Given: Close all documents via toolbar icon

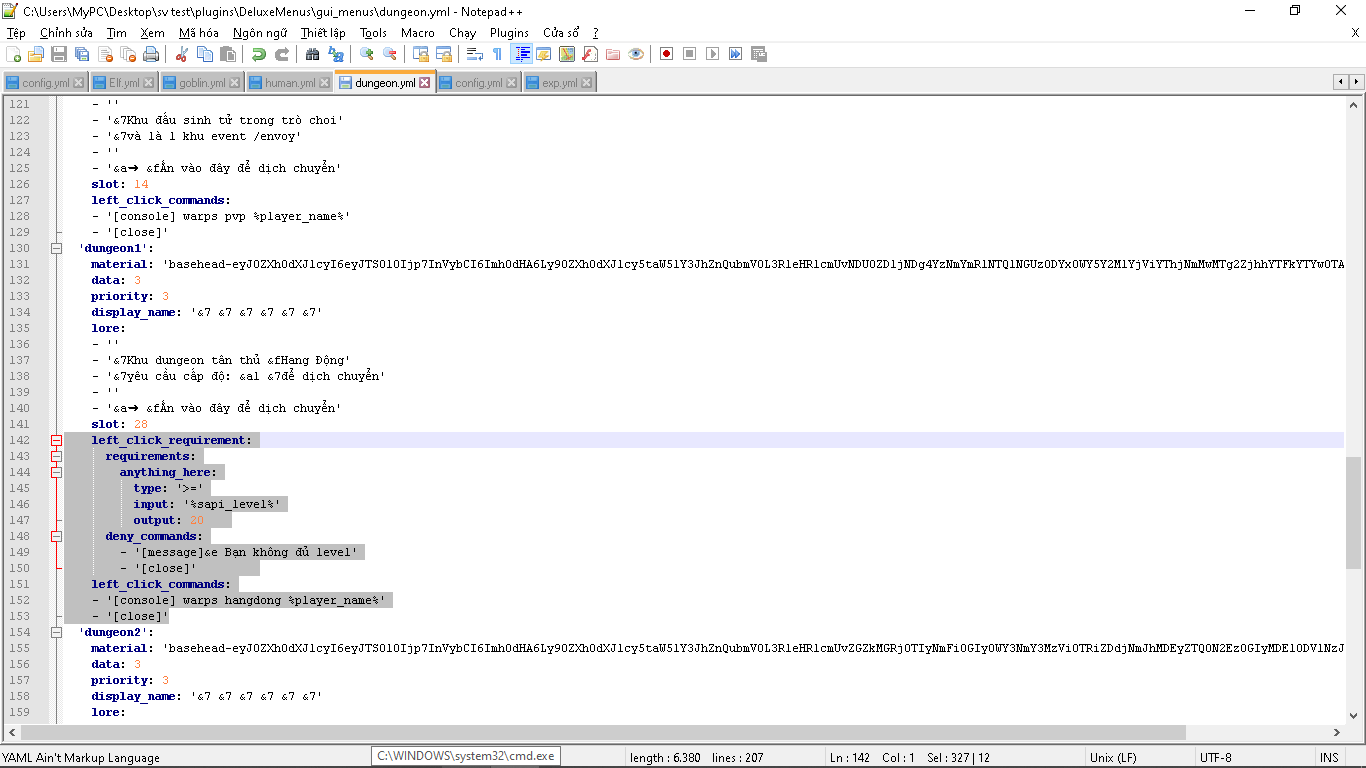Looking at the screenshot, I should [128, 54].
